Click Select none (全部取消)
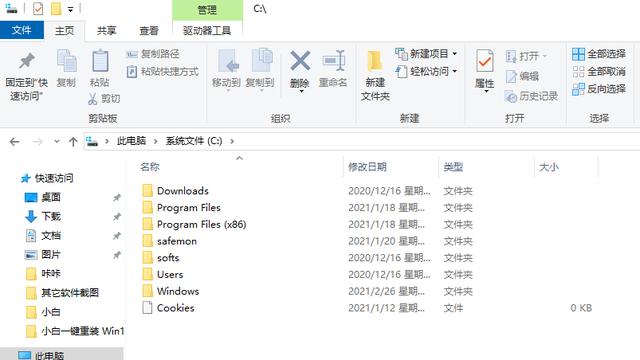The height and width of the screenshot is (360, 640). click(x=599, y=72)
